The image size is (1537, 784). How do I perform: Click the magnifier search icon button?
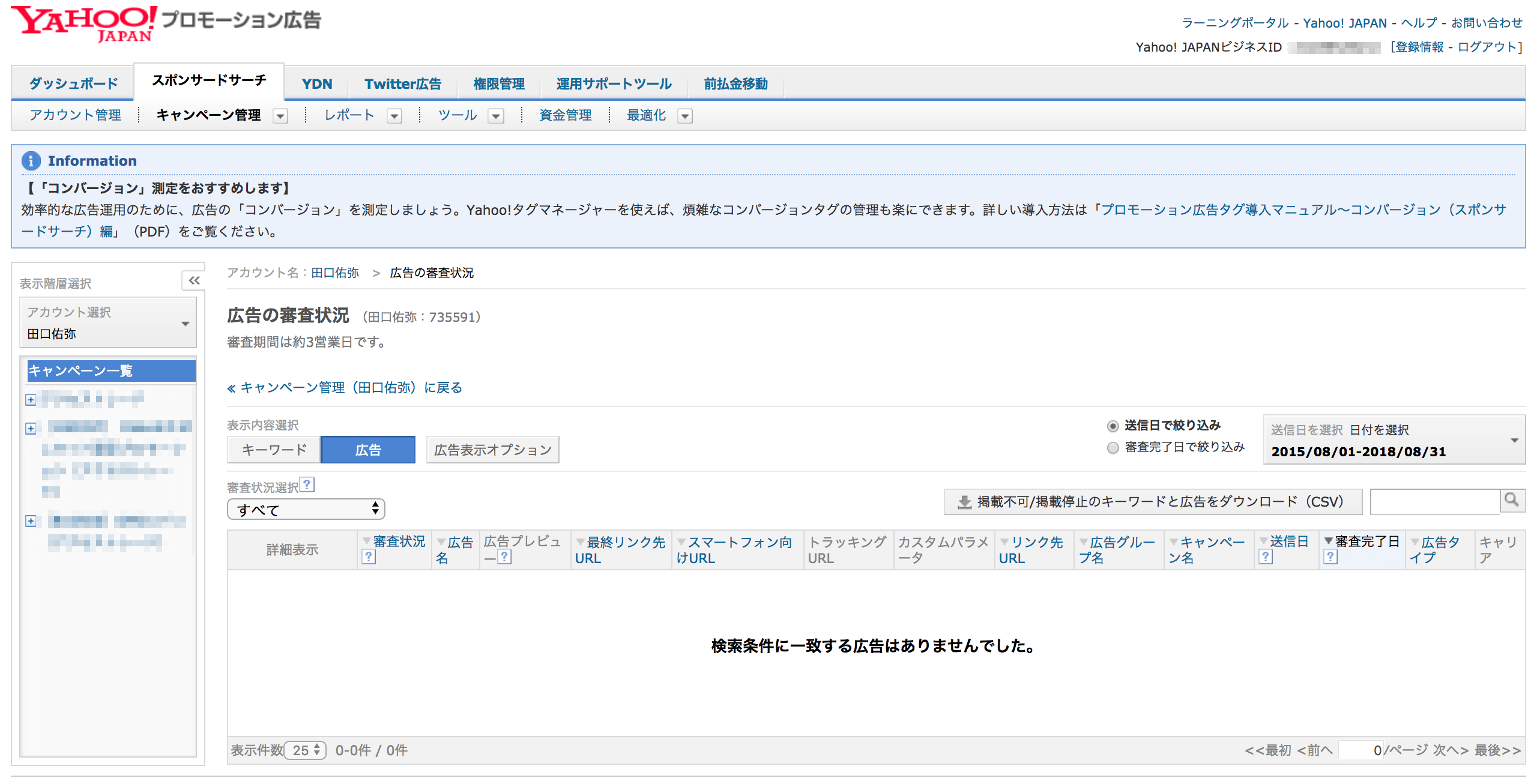click(1512, 500)
